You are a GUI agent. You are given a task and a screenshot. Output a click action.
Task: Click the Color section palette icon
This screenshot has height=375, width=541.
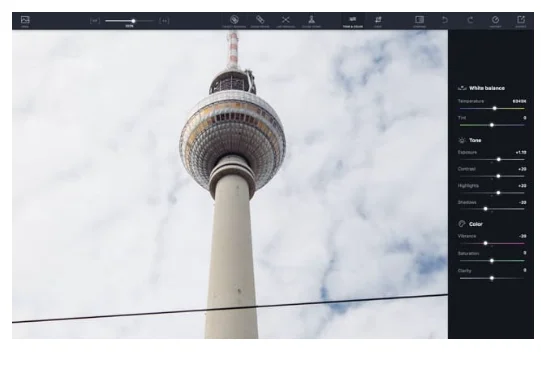pos(462,224)
